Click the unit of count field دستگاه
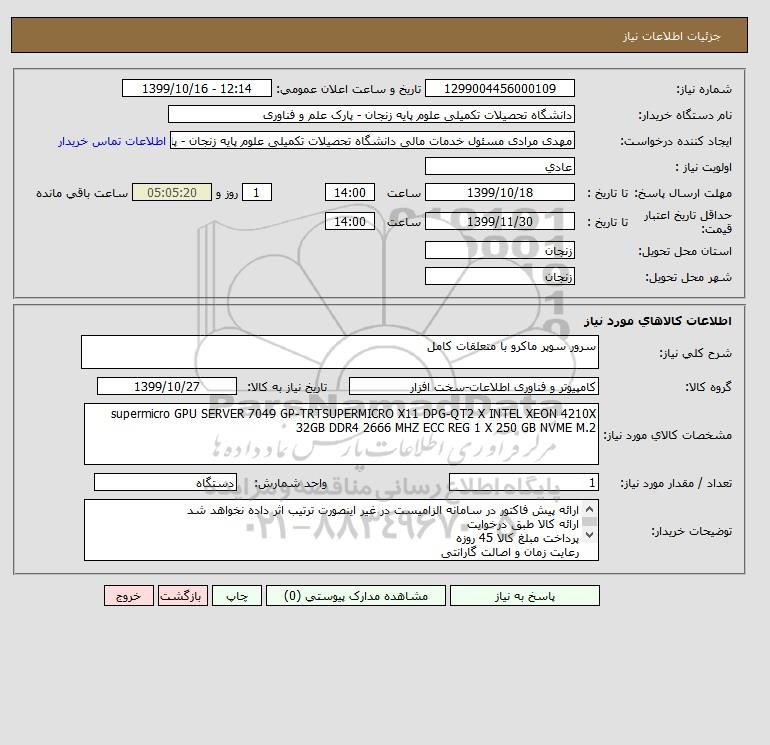This screenshot has height=745, width=770. click(165, 482)
